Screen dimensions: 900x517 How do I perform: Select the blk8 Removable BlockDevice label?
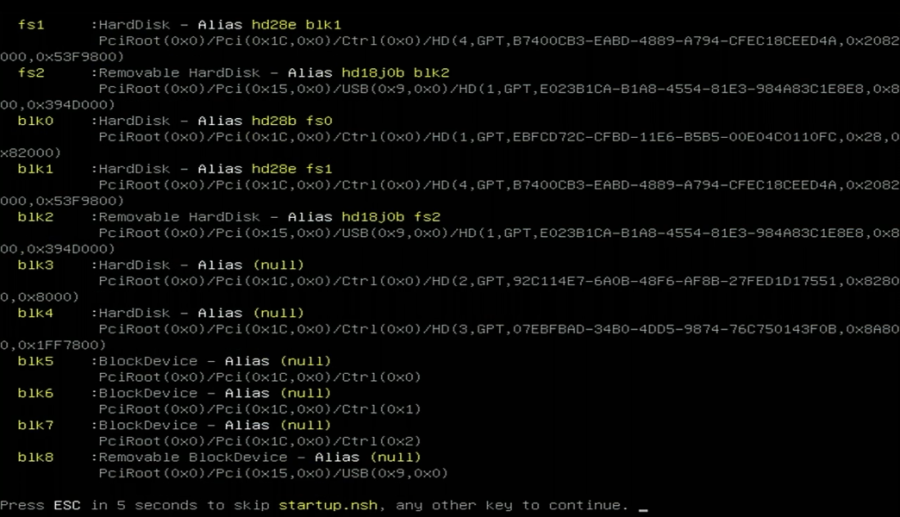pos(36,458)
